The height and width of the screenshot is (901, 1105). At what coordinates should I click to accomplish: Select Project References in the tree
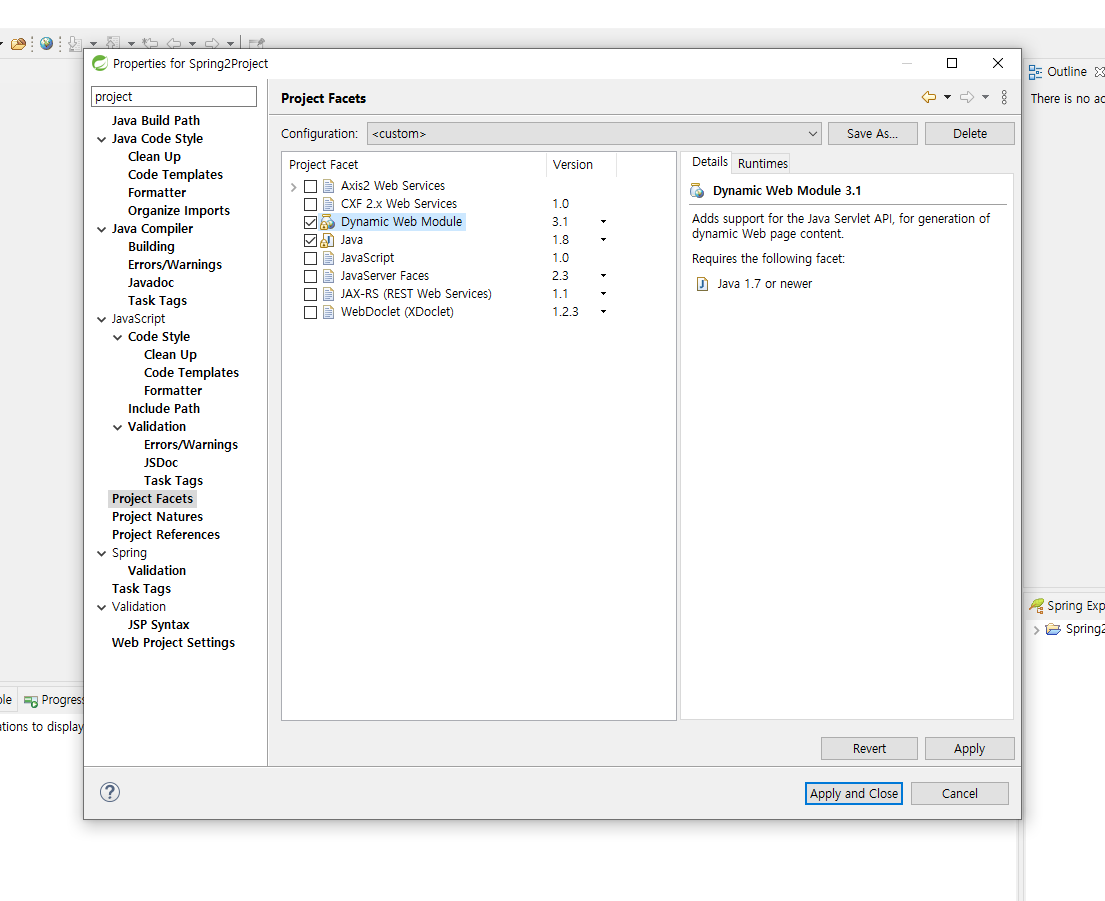[x=166, y=535]
